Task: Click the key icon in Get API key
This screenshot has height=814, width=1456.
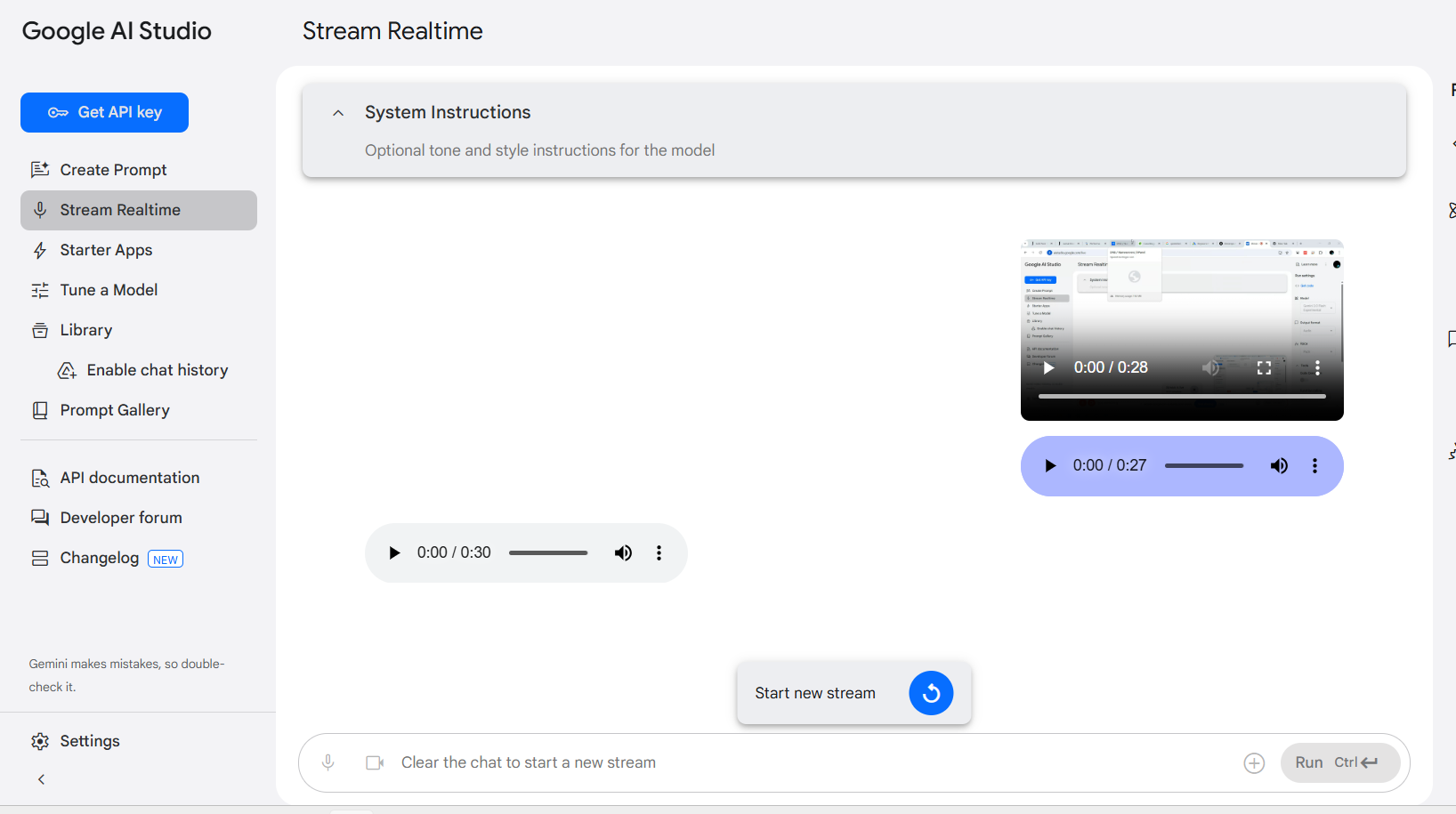Action: pos(58,113)
